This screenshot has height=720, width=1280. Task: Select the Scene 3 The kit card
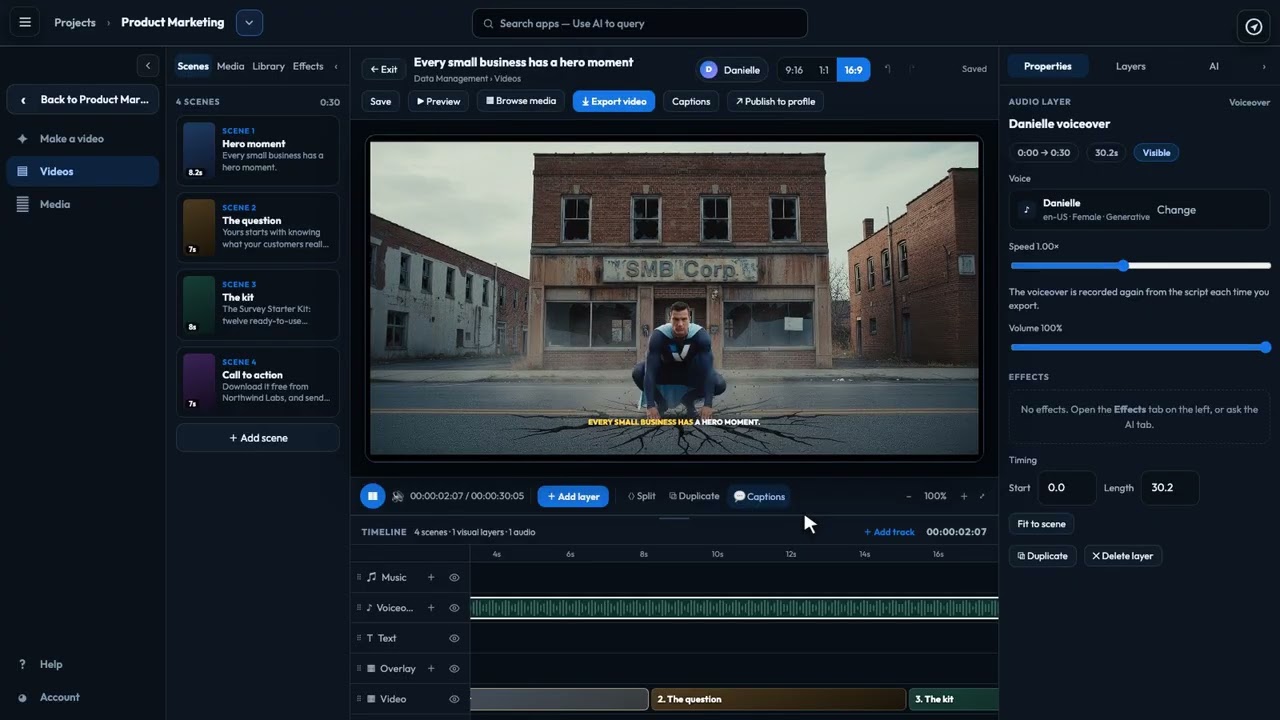[x=258, y=304]
